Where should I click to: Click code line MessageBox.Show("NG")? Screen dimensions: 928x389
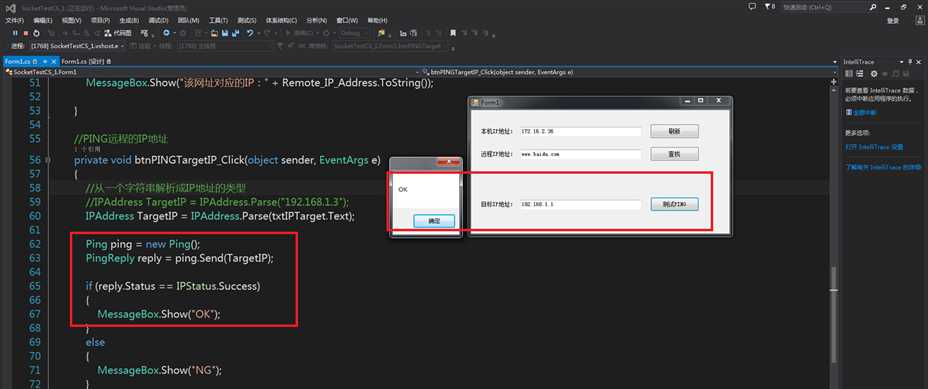159,370
